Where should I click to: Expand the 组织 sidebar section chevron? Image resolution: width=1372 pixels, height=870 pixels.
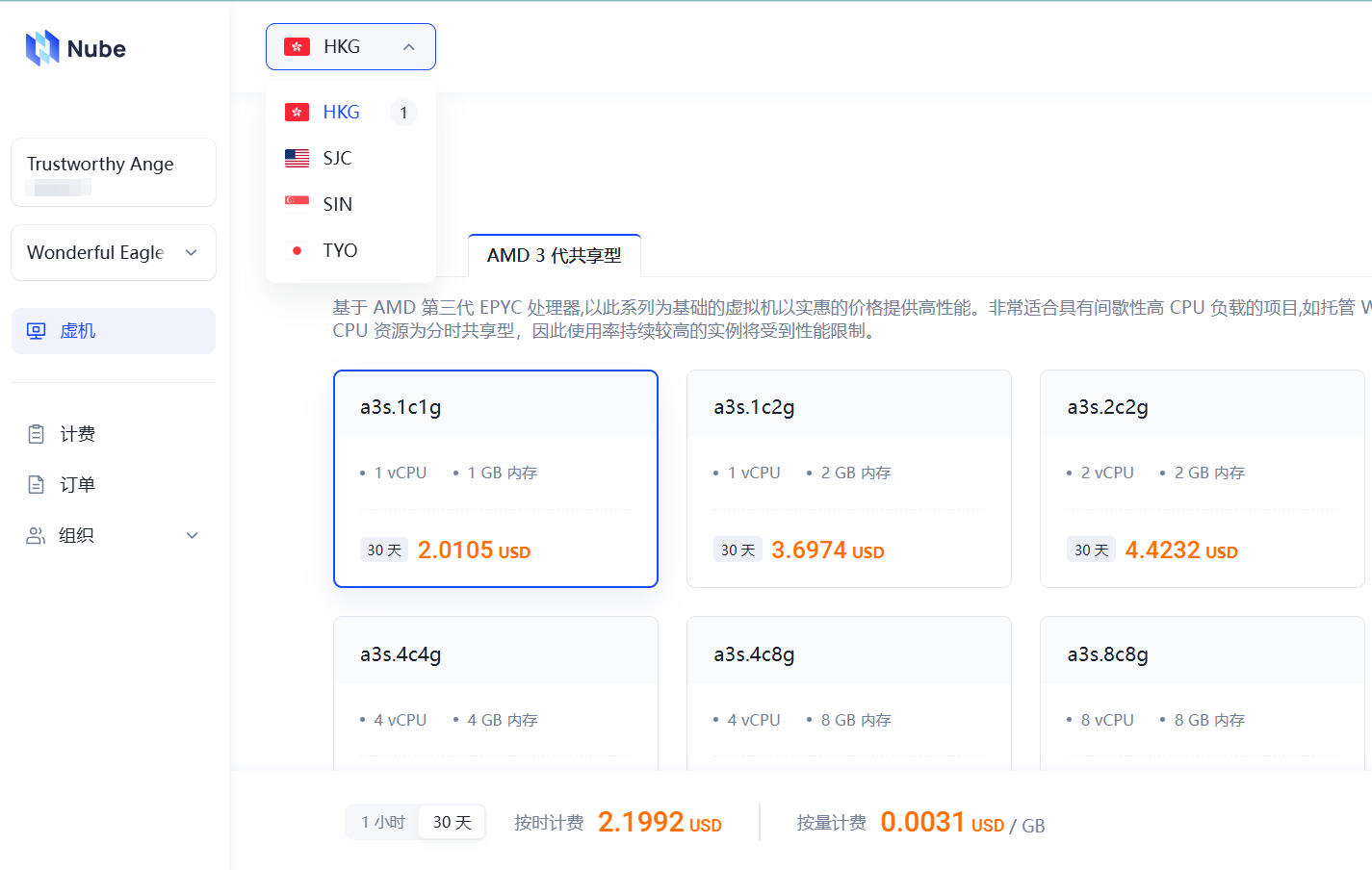click(x=192, y=535)
